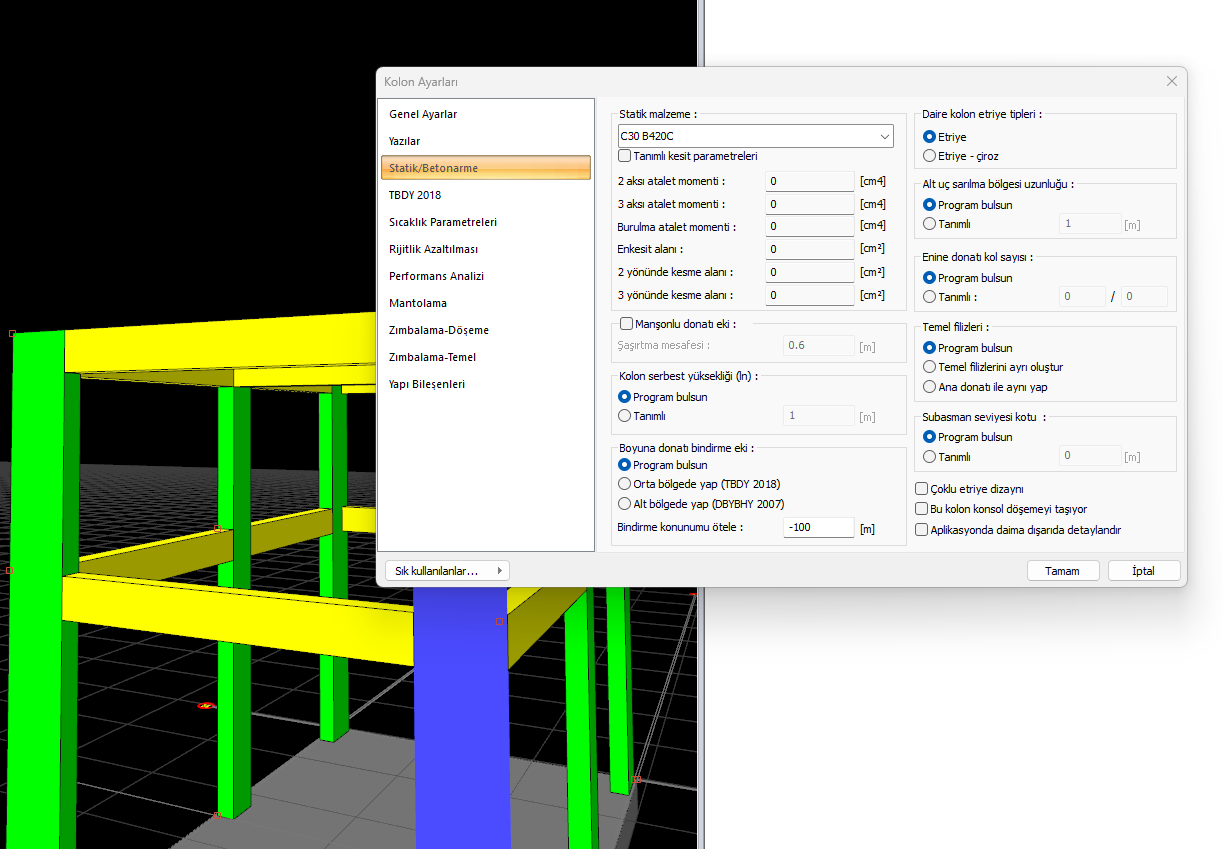Expand the Sık kullanılanlar menu
1223x849 pixels.
tap(447, 571)
